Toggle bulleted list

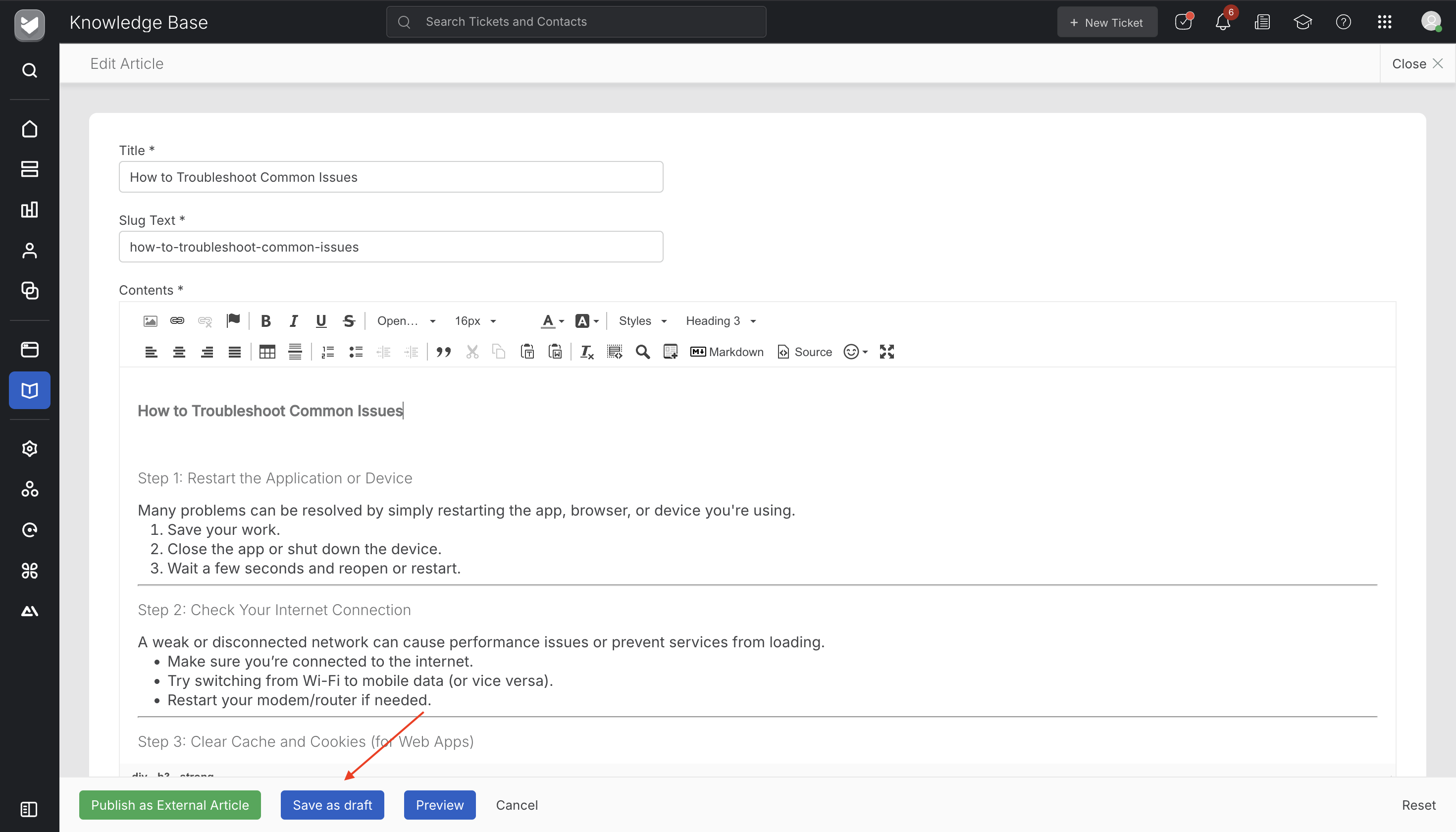pyautogui.click(x=356, y=352)
